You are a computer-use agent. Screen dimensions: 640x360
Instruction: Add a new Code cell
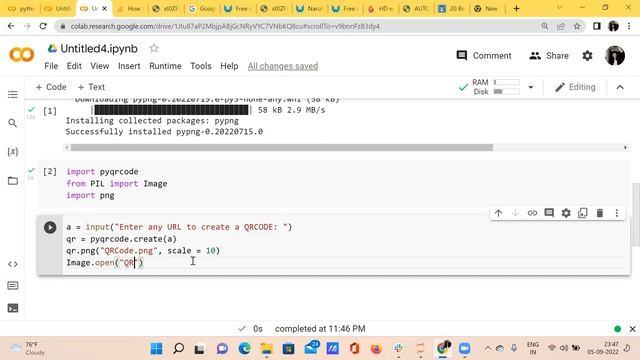(51, 87)
